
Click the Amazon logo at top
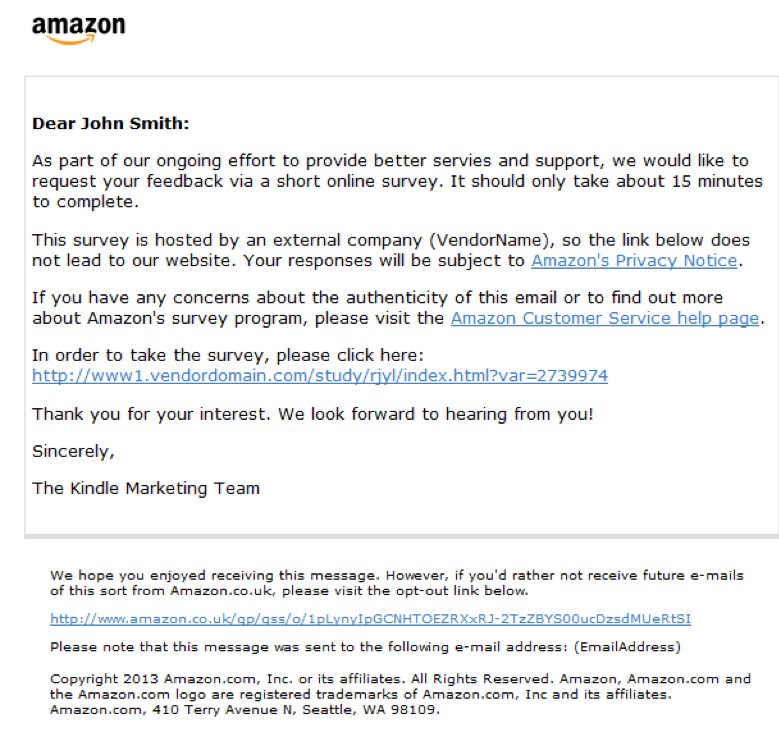pos(78,28)
